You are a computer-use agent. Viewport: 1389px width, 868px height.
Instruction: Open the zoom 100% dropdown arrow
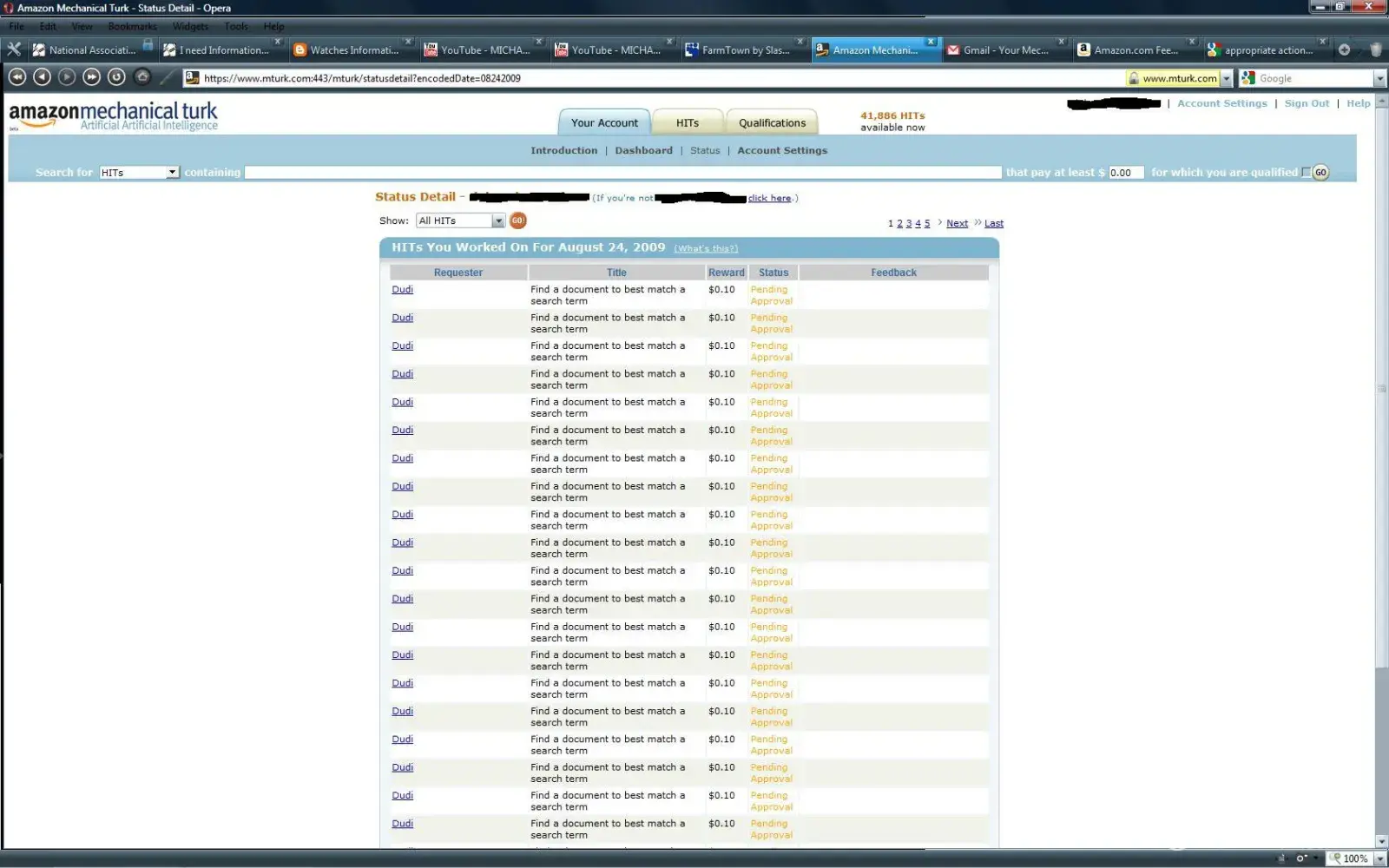pyautogui.click(x=1379, y=858)
